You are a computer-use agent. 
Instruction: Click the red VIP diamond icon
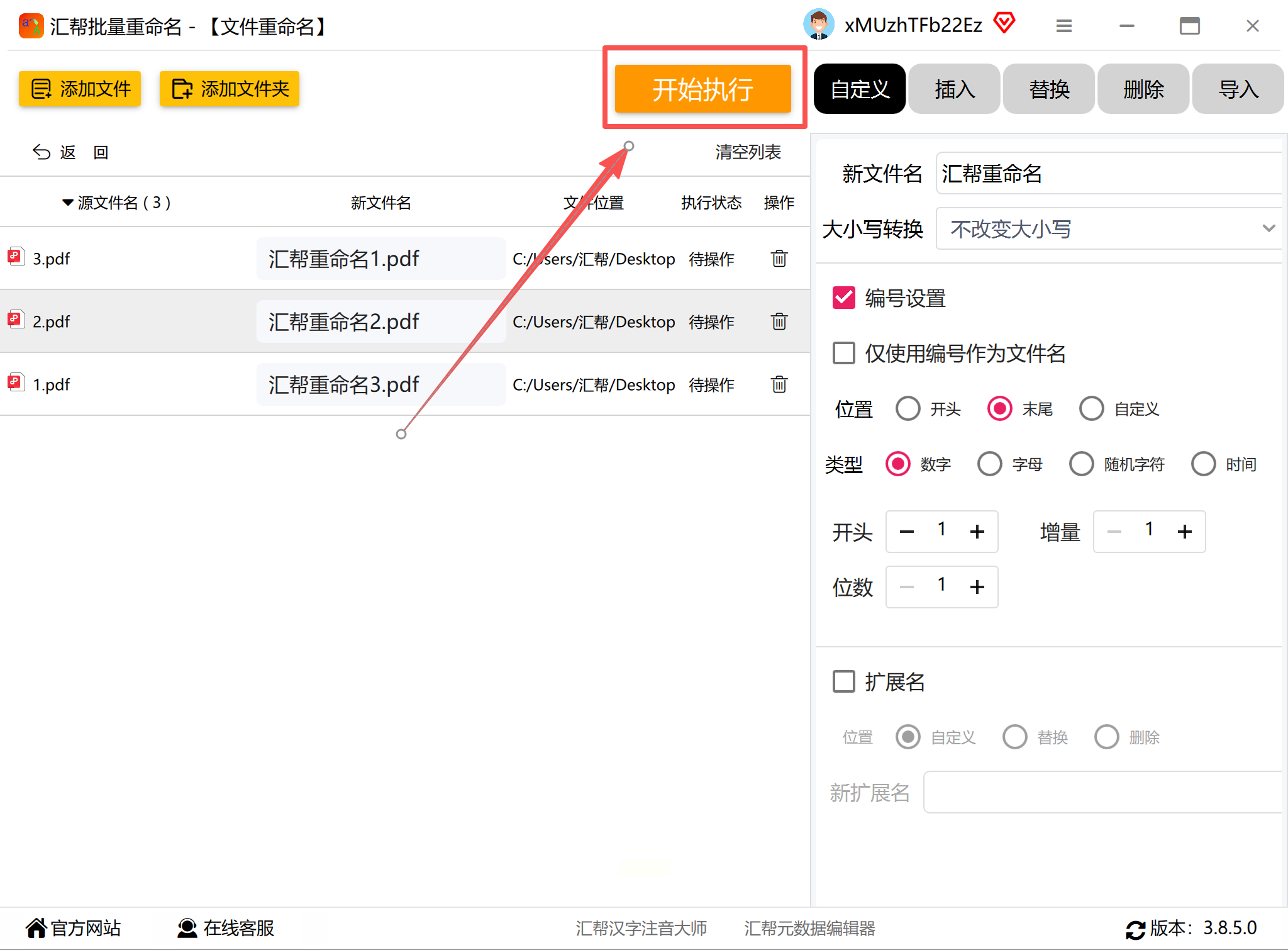1004,23
